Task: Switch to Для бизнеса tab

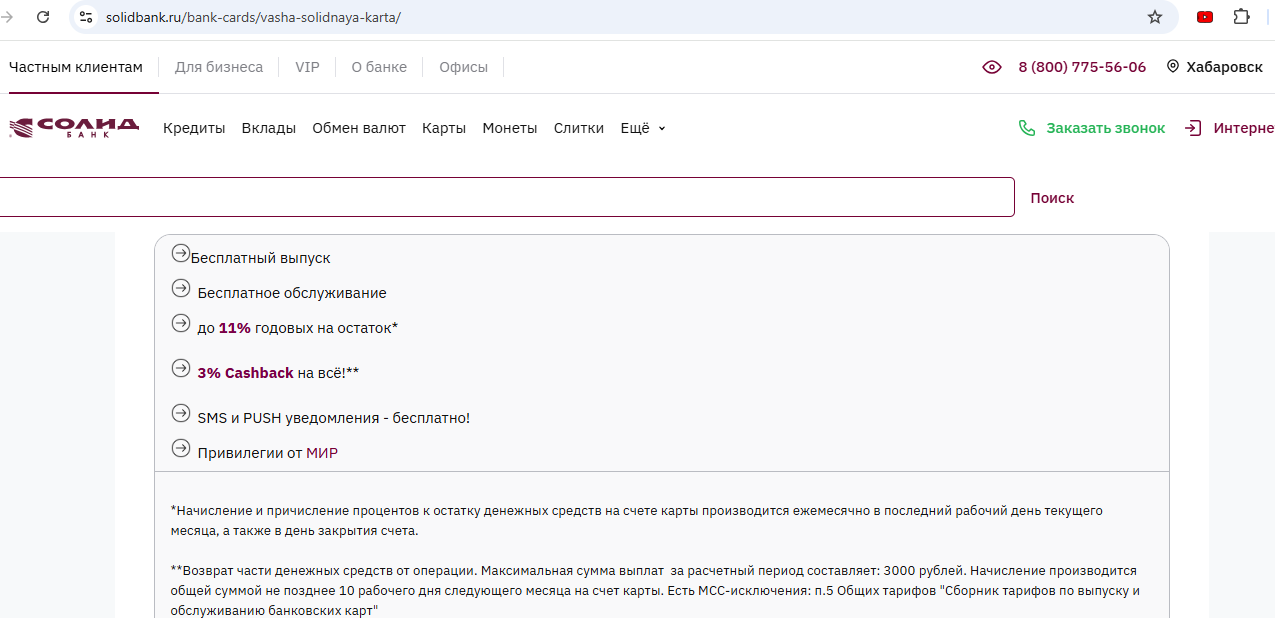Action: [x=218, y=67]
